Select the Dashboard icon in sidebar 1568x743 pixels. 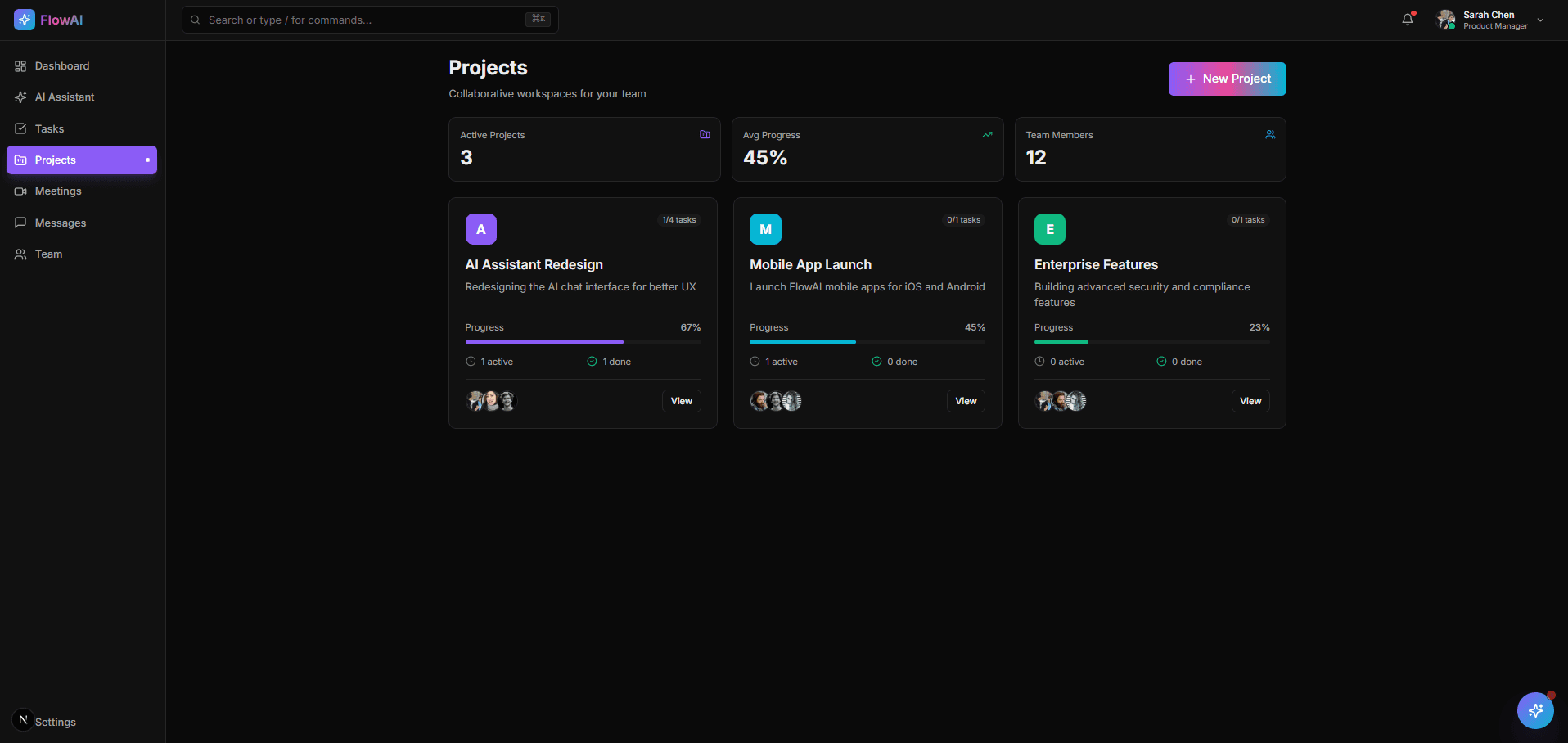point(20,65)
